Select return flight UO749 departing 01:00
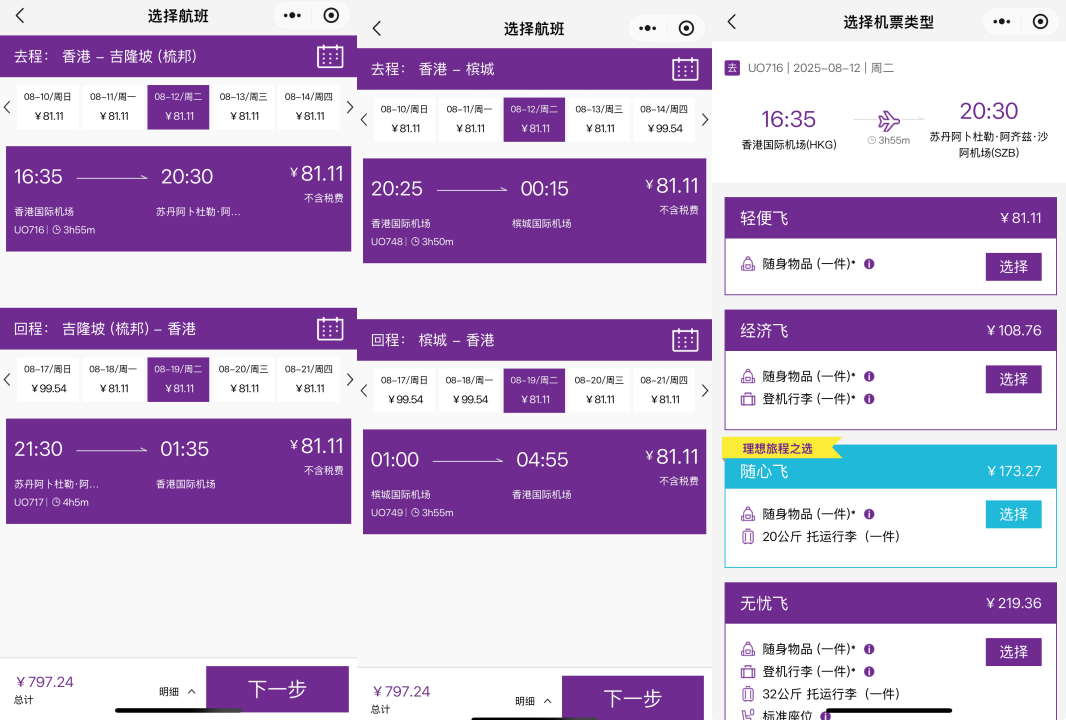The width and height of the screenshot is (1066, 720). pos(534,481)
